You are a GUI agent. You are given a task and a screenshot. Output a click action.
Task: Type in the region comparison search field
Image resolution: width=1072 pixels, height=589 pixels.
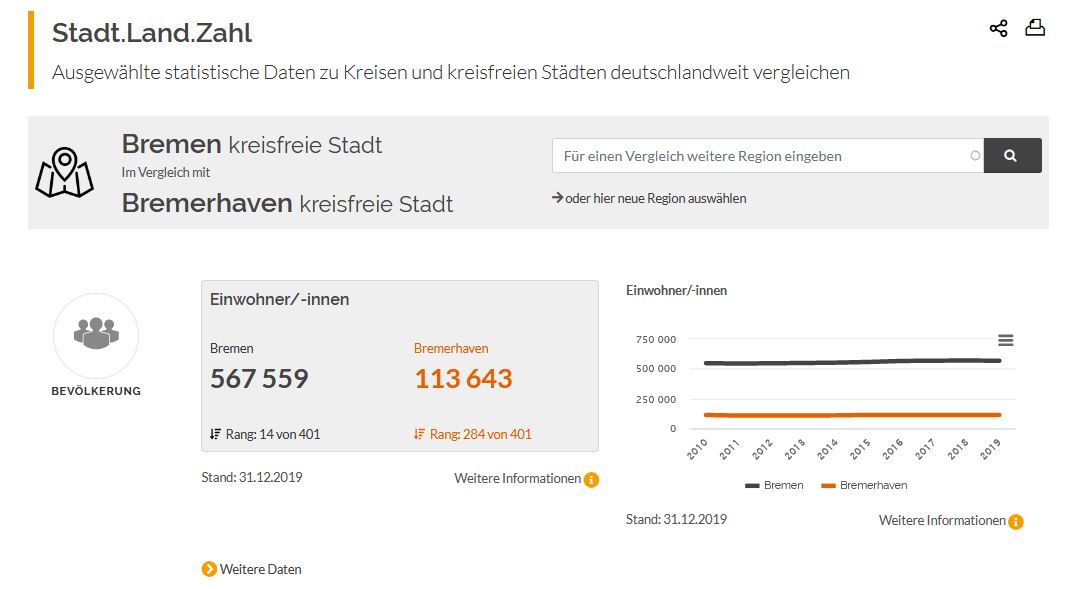(760, 156)
